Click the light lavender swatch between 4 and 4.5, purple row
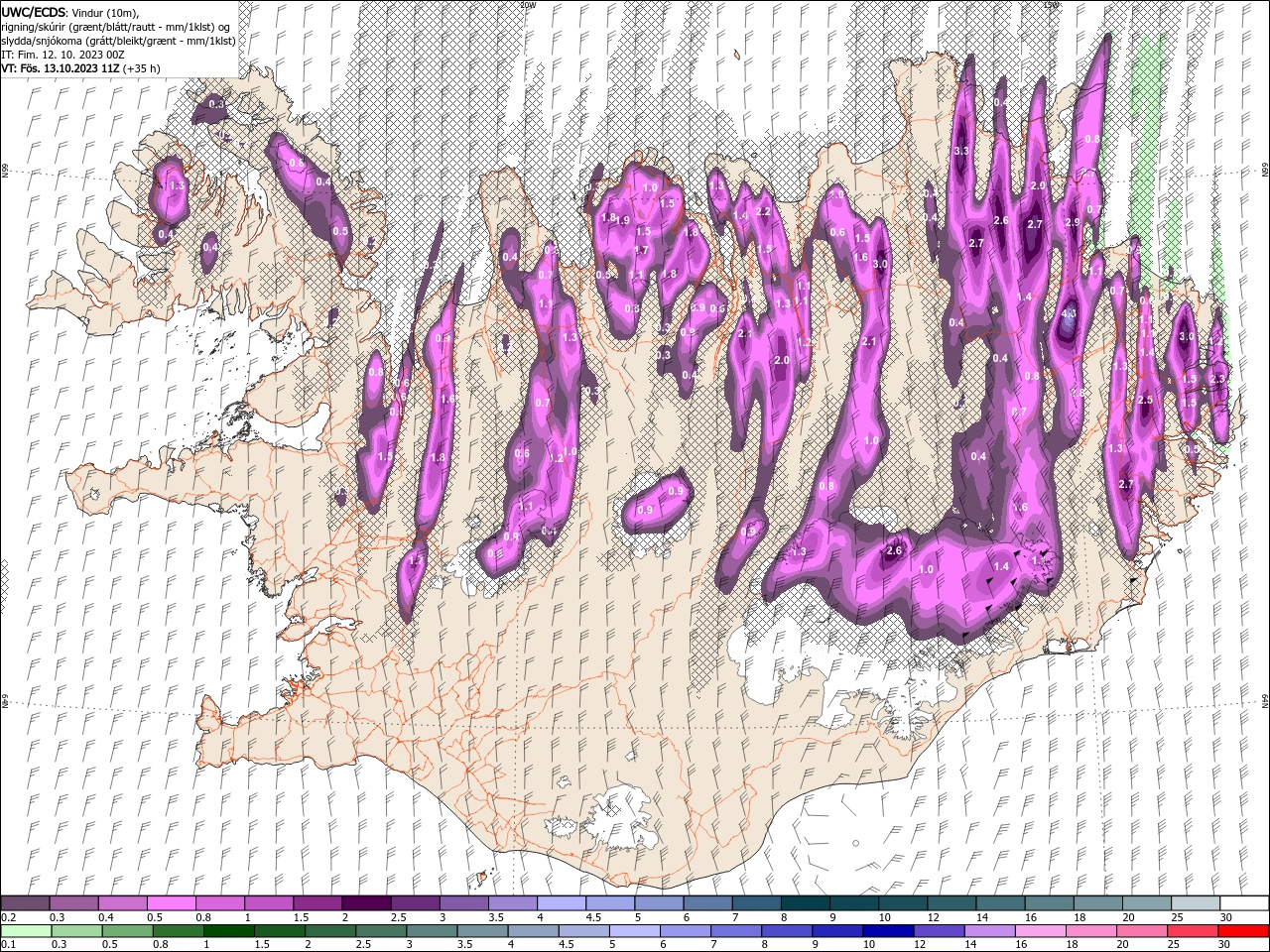 (x=562, y=903)
